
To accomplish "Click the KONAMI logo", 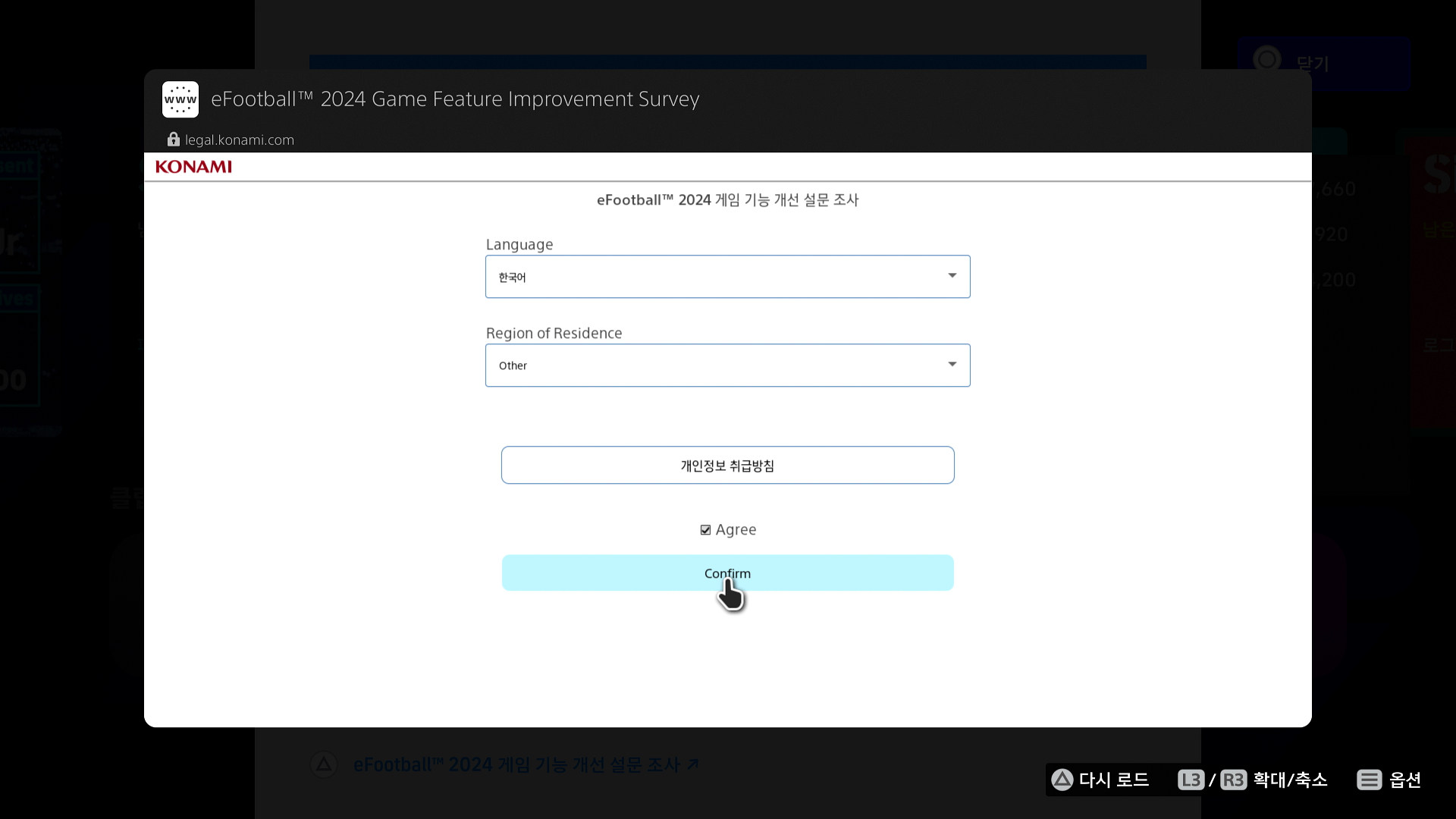I will (193, 167).
